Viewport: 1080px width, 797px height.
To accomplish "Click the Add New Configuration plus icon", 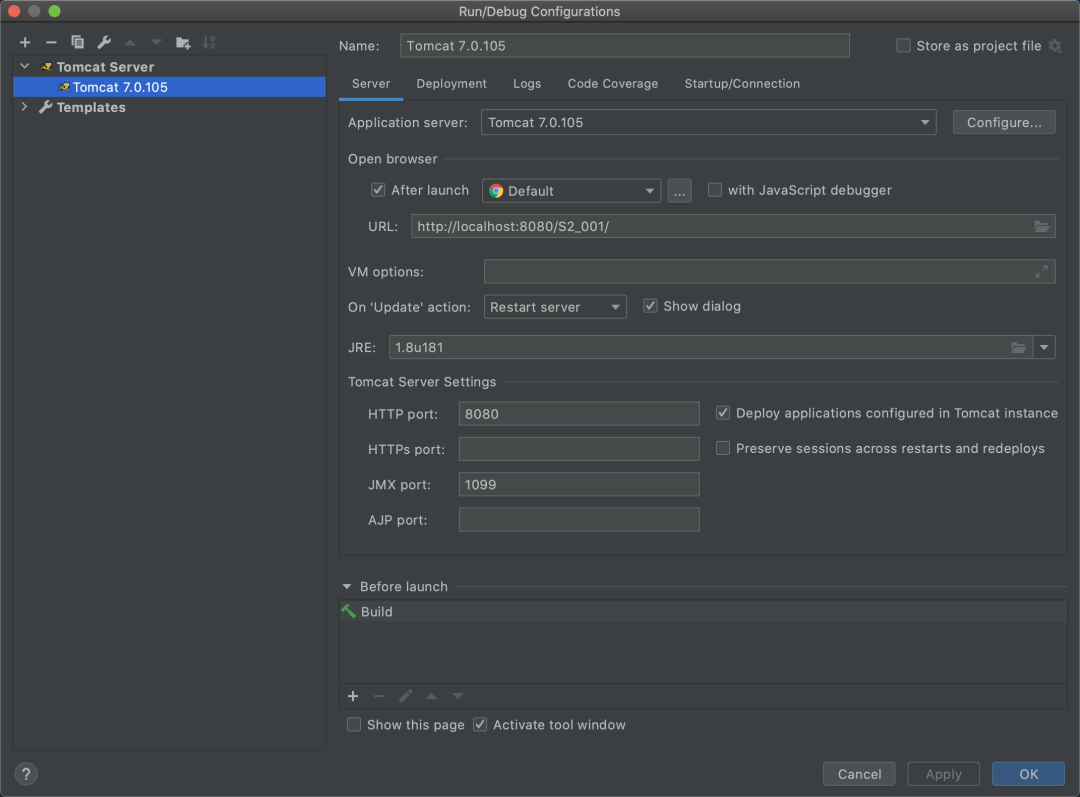I will pos(25,42).
